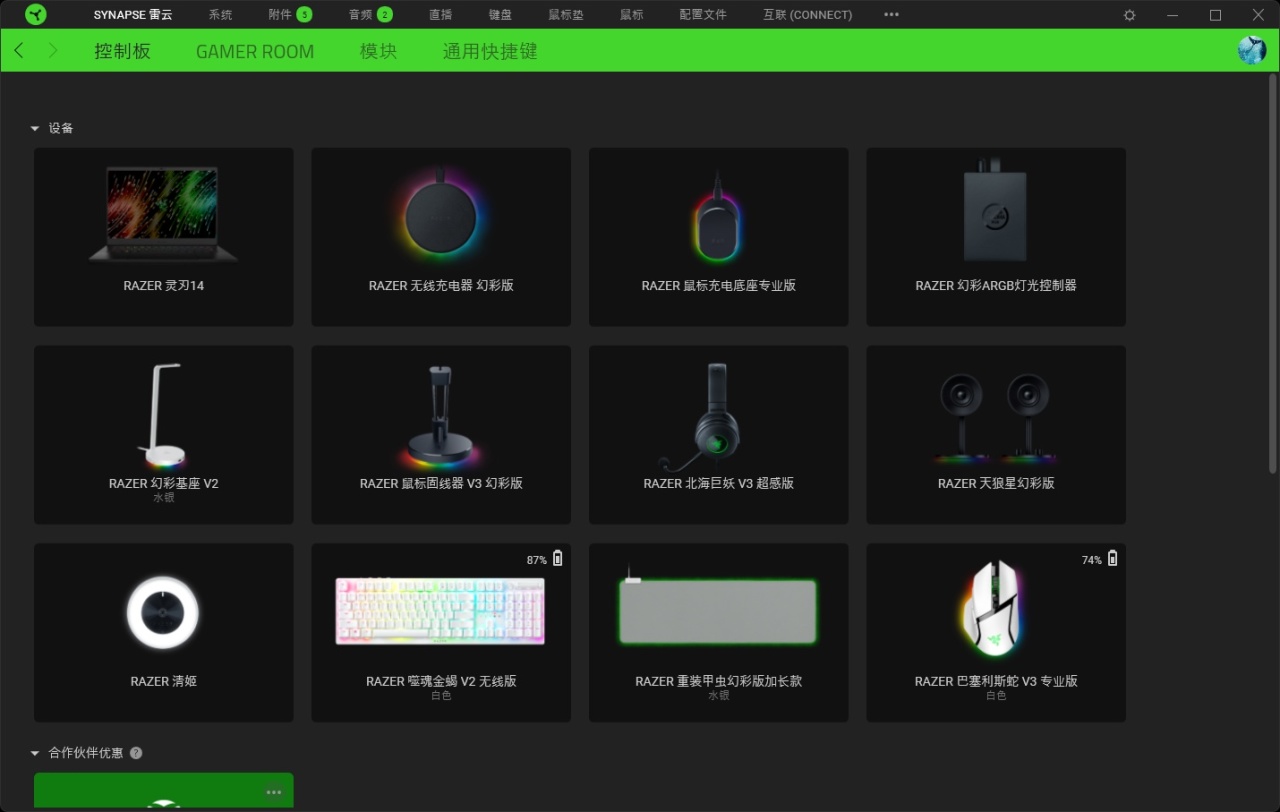This screenshot has height=812, width=1280.
Task: Select the 控制板 subtab
Action: coord(123,51)
